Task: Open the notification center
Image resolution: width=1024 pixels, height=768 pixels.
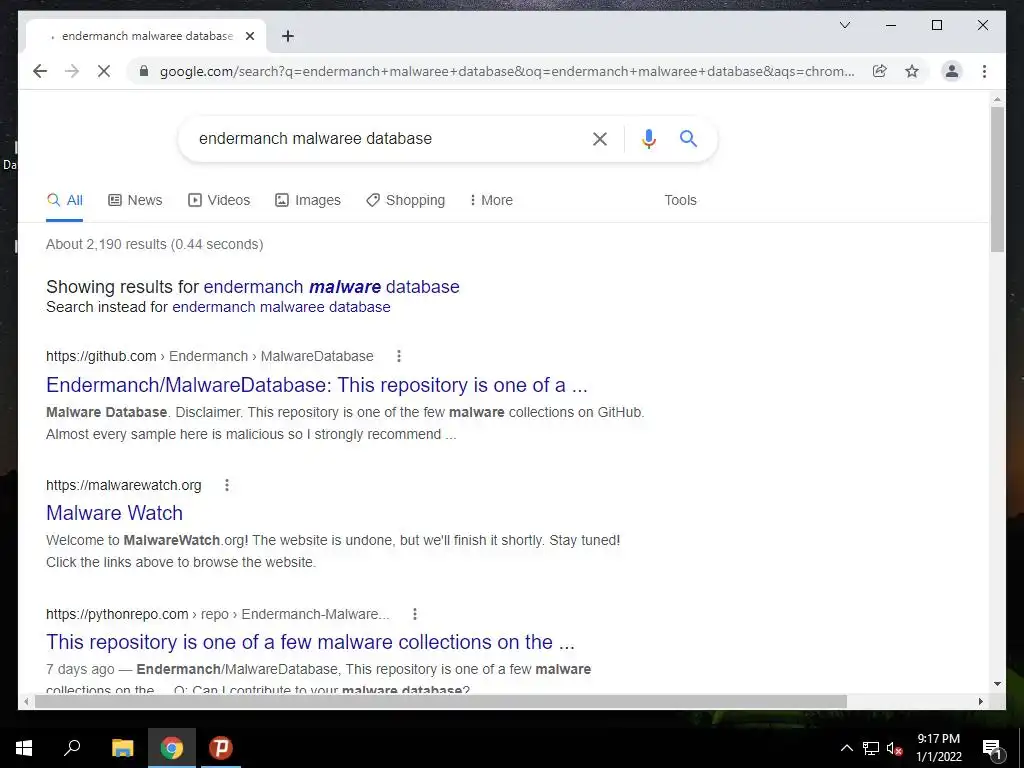Action: pos(992,748)
